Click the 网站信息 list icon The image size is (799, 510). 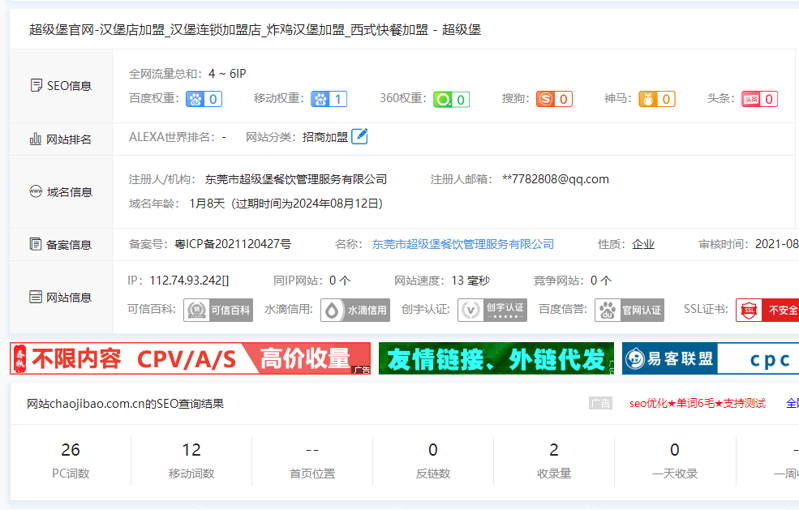click(35, 297)
